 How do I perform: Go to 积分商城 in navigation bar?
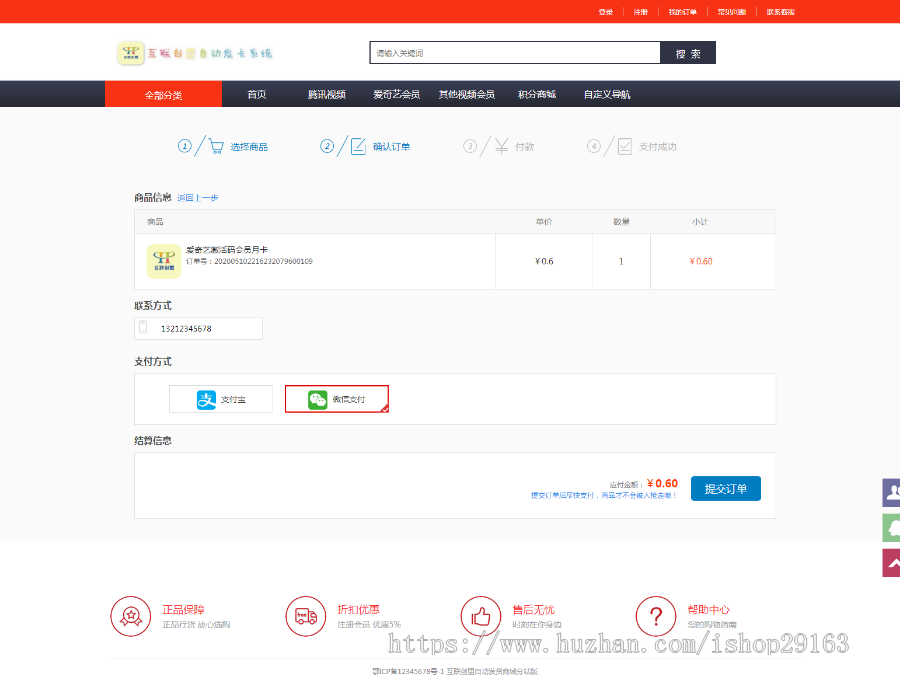tap(536, 94)
